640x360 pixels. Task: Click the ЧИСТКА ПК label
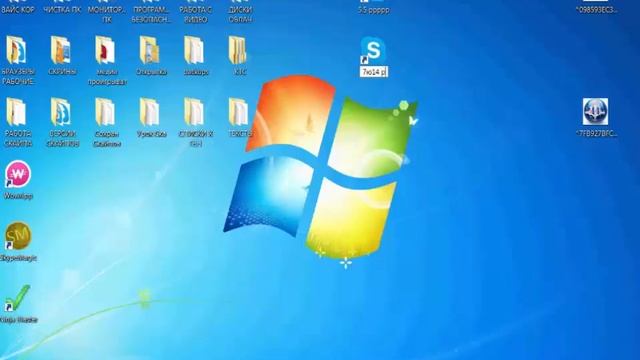62,9
